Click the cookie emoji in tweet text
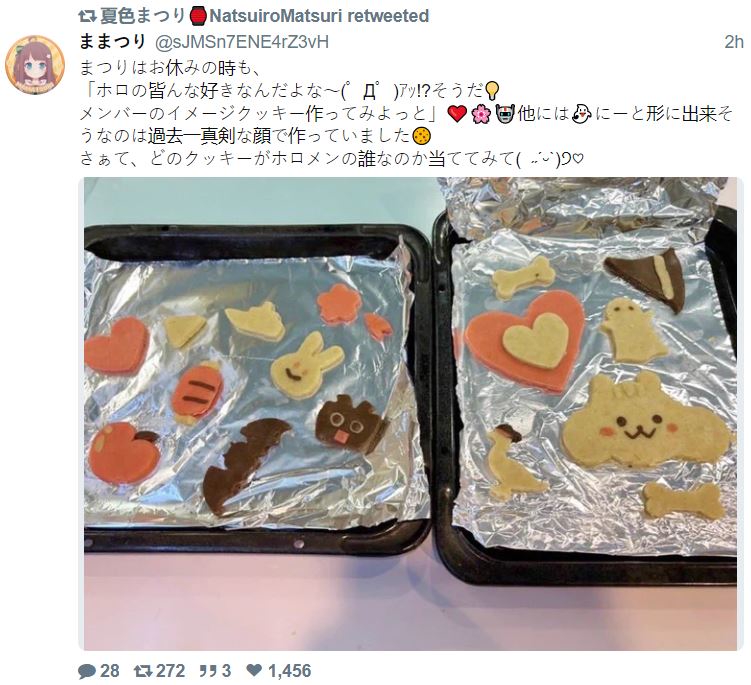 point(421,137)
